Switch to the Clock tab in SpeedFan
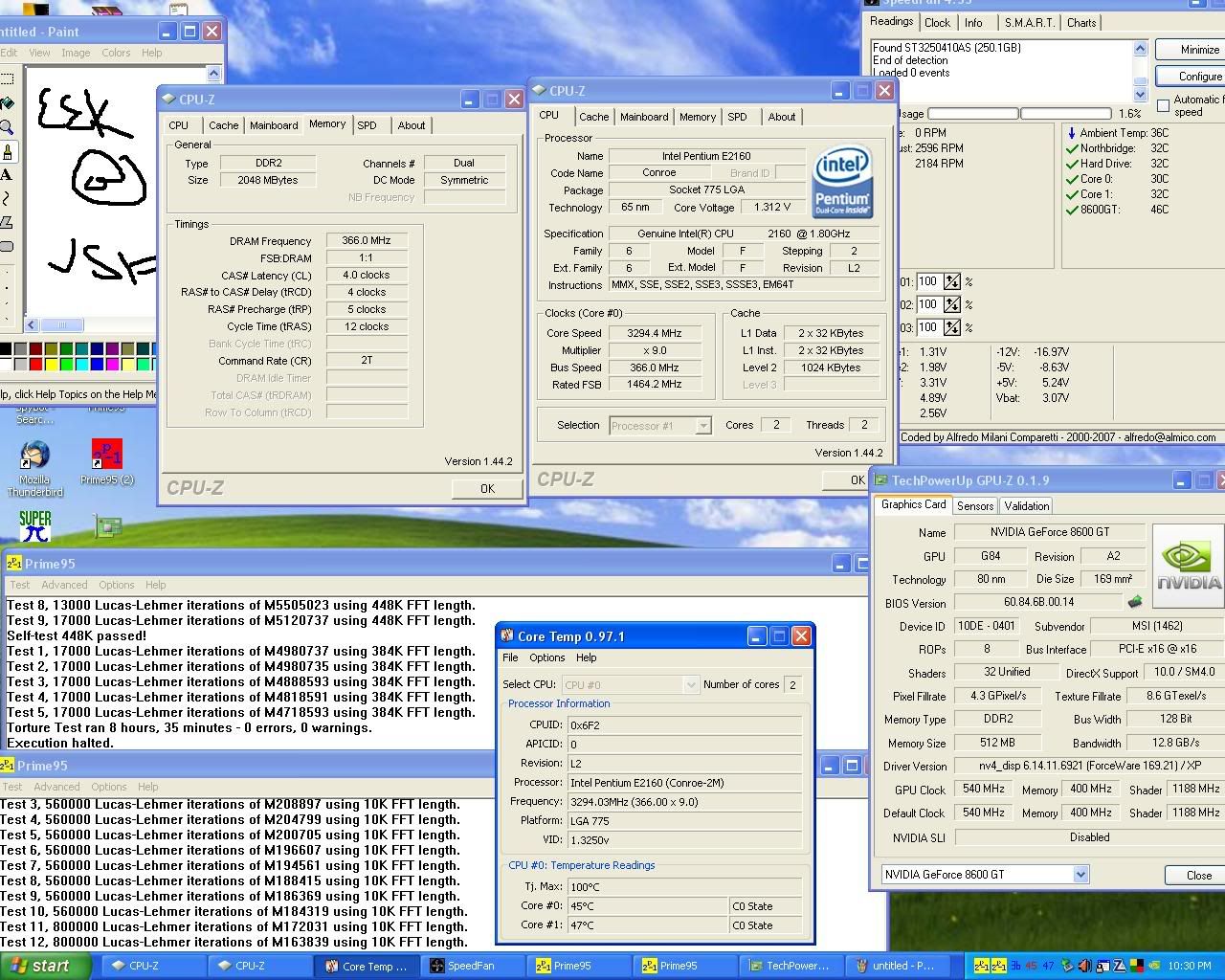This screenshot has height=980, width=1225. (938, 23)
